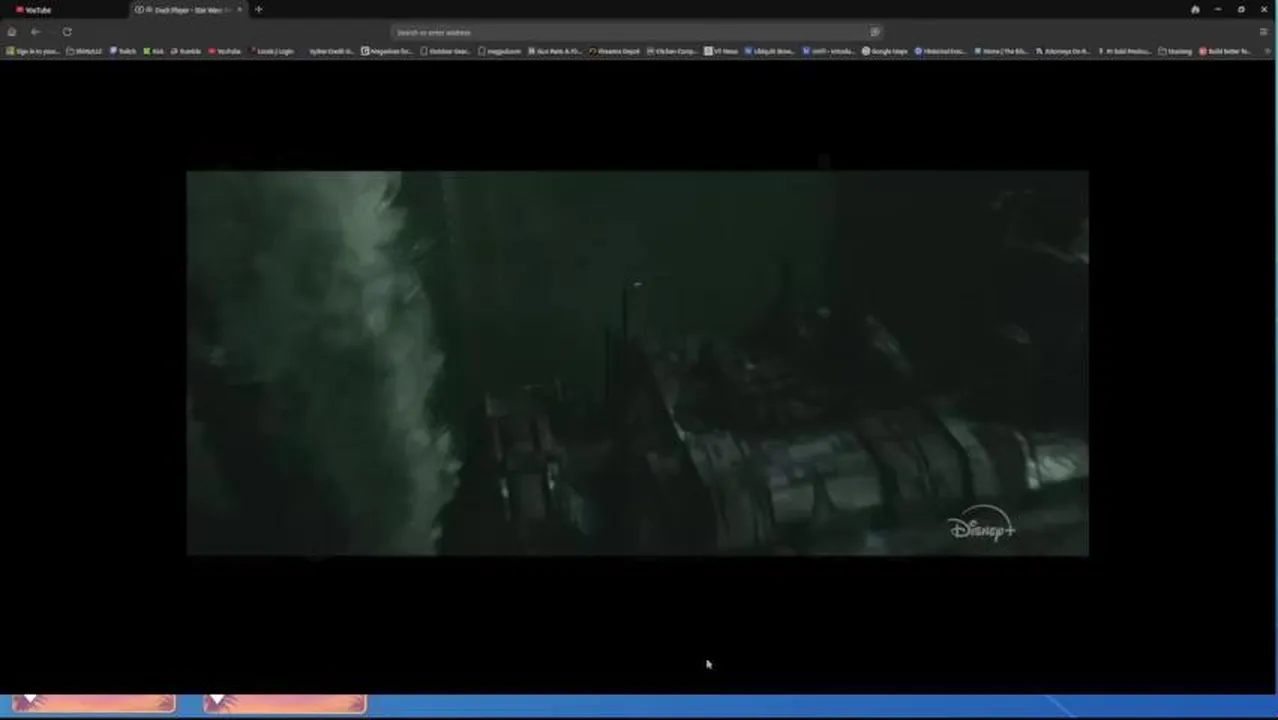This screenshot has height=720, width=1278.
Task: Open the Rumble bookmark
Action: (x=186, y=51)
